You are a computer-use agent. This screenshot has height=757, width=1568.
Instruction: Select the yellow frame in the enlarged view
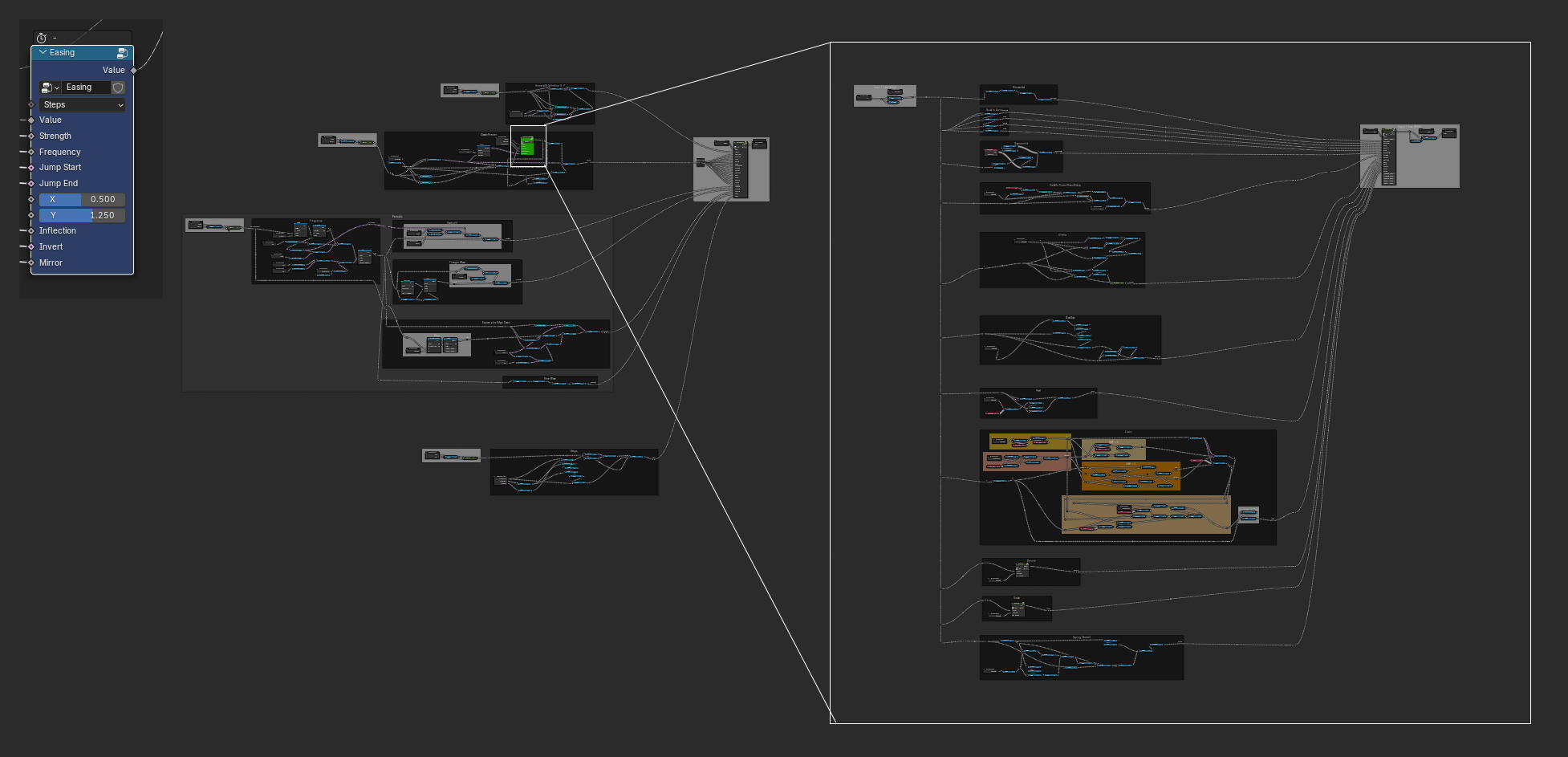[x=1030, y=442]
